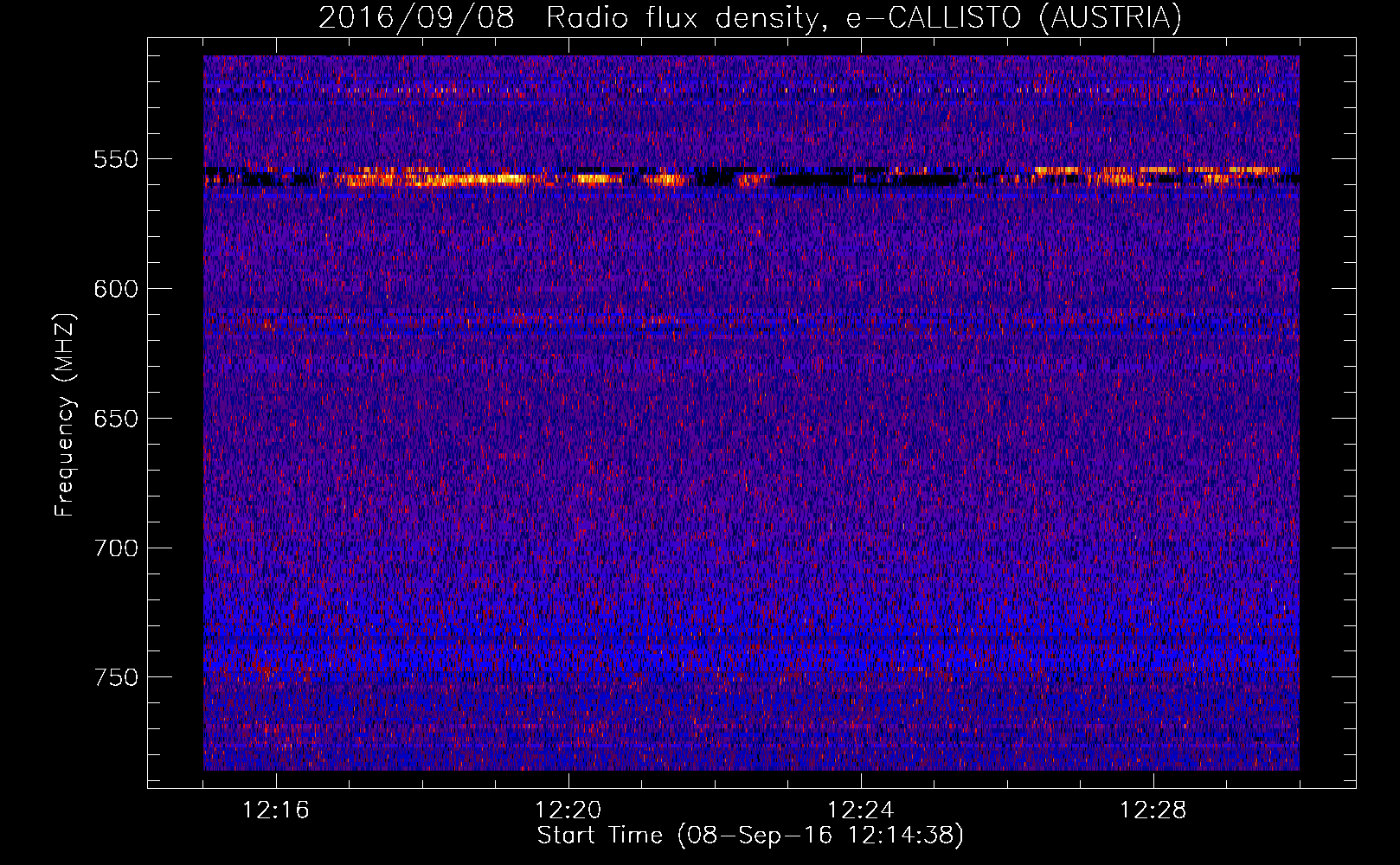Click the 700 frequency tick label
Image resolution: width=1400 pixels, height=865 pixels.
tap(116, 548)
